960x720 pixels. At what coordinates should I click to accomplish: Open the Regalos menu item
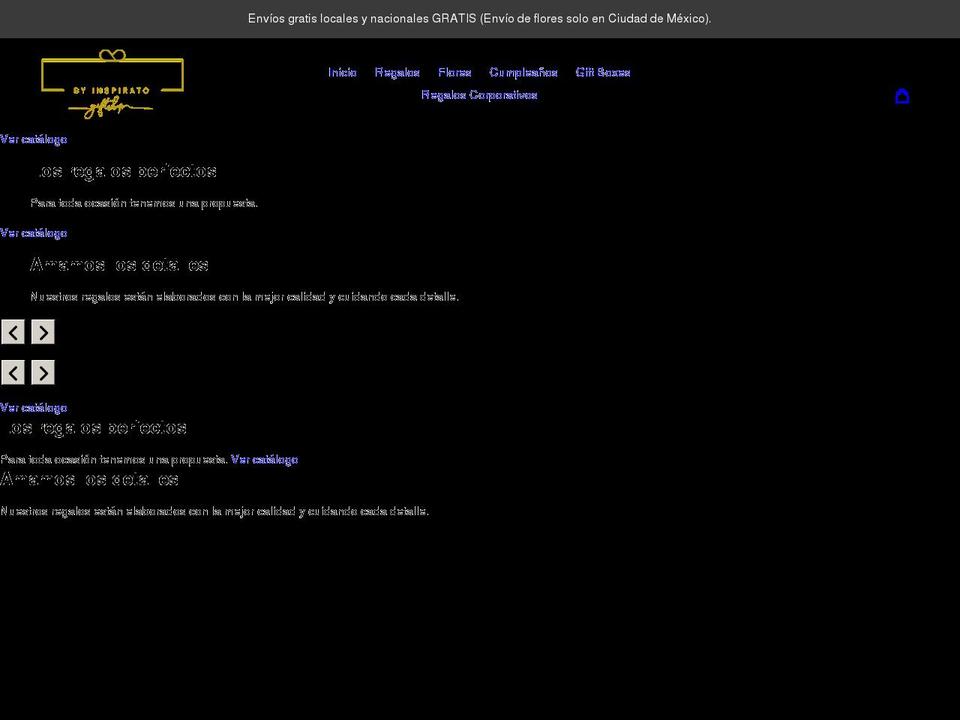[x=397, y=72]
